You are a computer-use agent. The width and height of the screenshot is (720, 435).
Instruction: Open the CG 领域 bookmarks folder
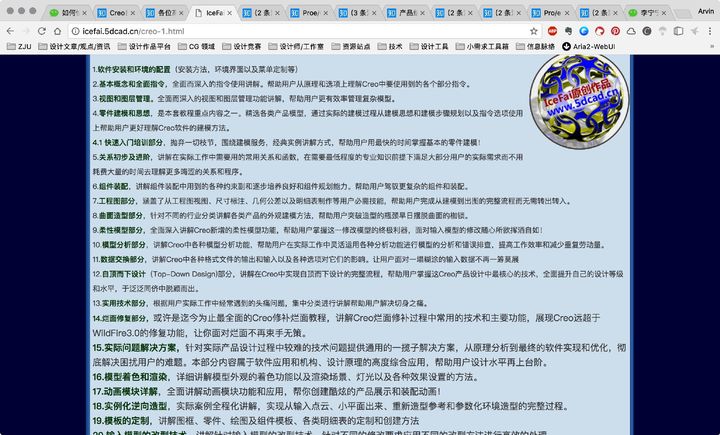[x=197, y=46]
